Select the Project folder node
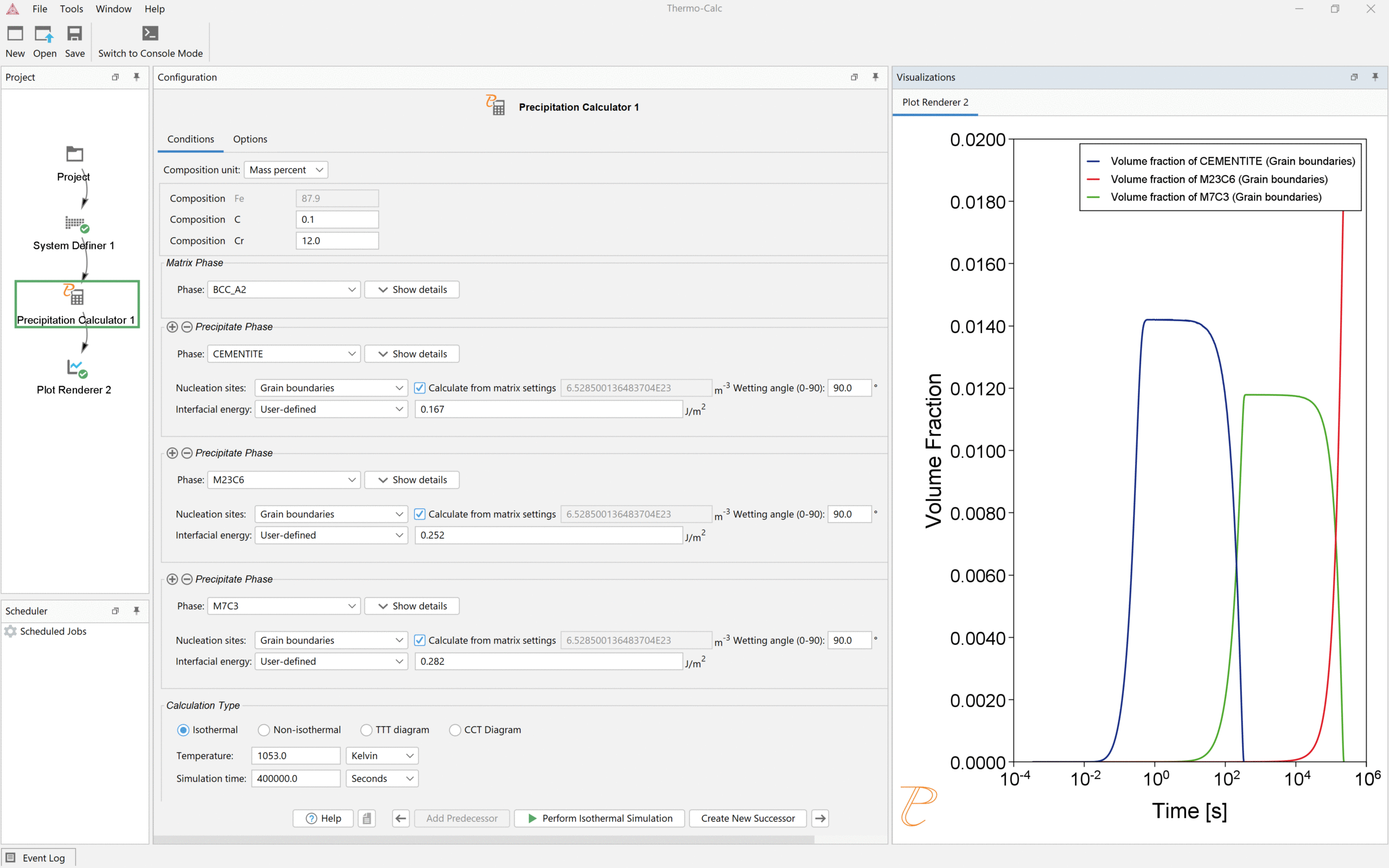1389x868 pixels. [74, 154]
